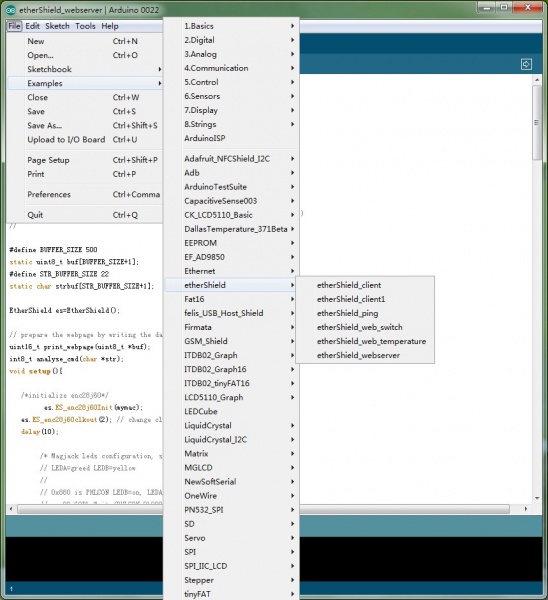Open the etherShield_client example
Image resolution: width=548 pixels, height=600 pixels.
click(x=365, y=285)
